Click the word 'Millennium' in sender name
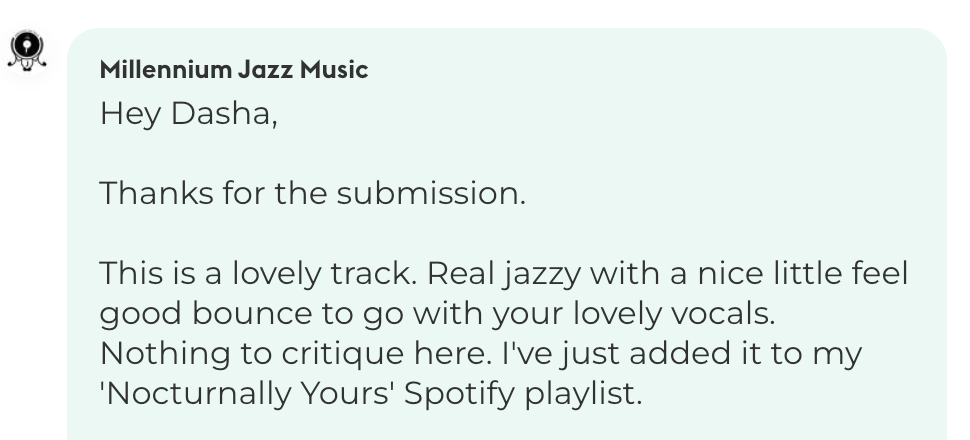970x440 pixels. pos(165,69)
